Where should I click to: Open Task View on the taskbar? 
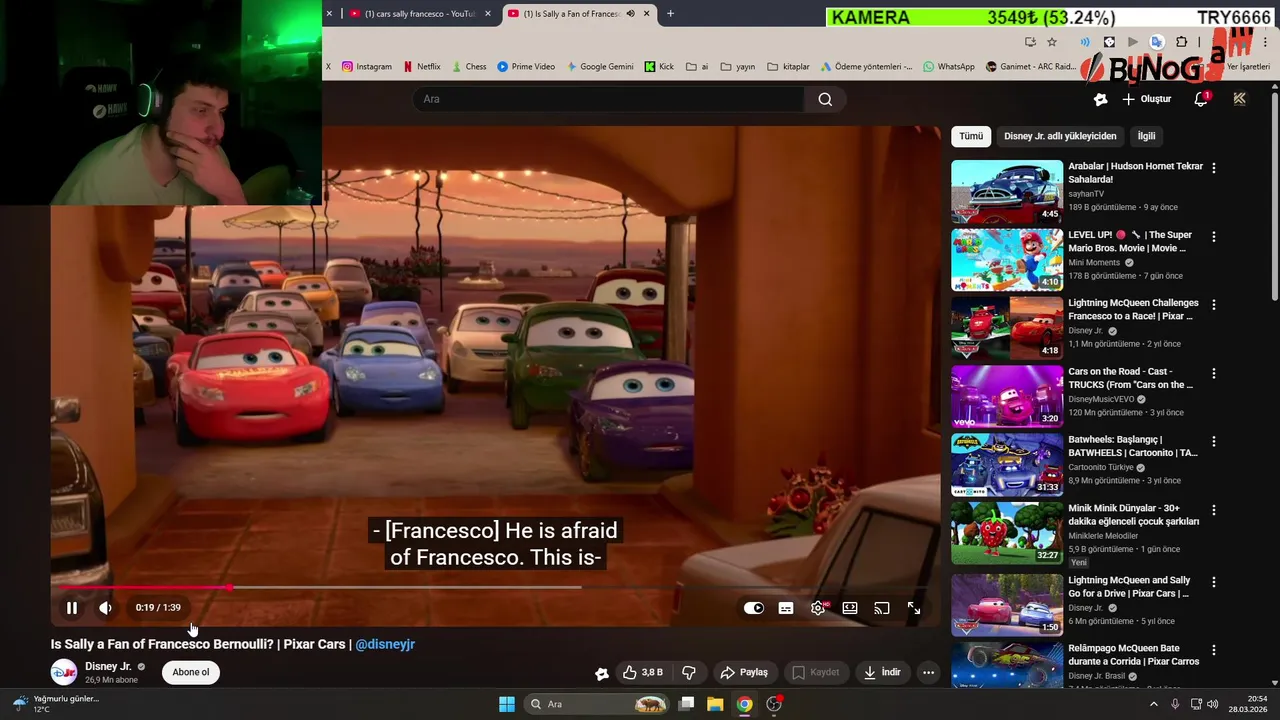686,704
